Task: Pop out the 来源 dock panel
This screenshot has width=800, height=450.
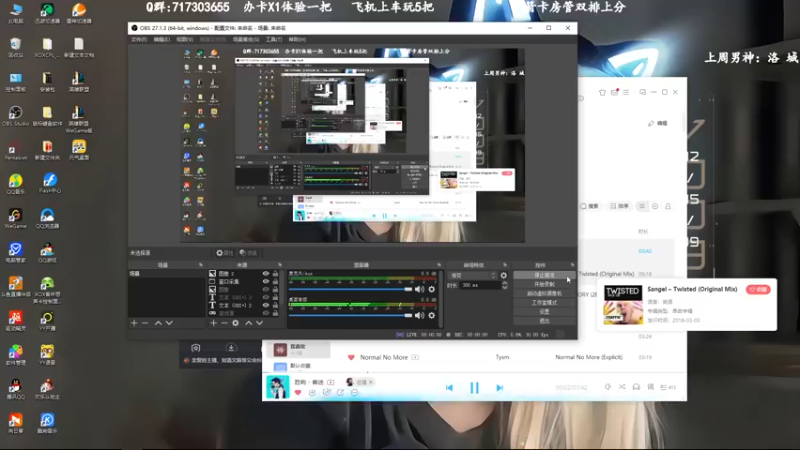Action: pos(280,265)
